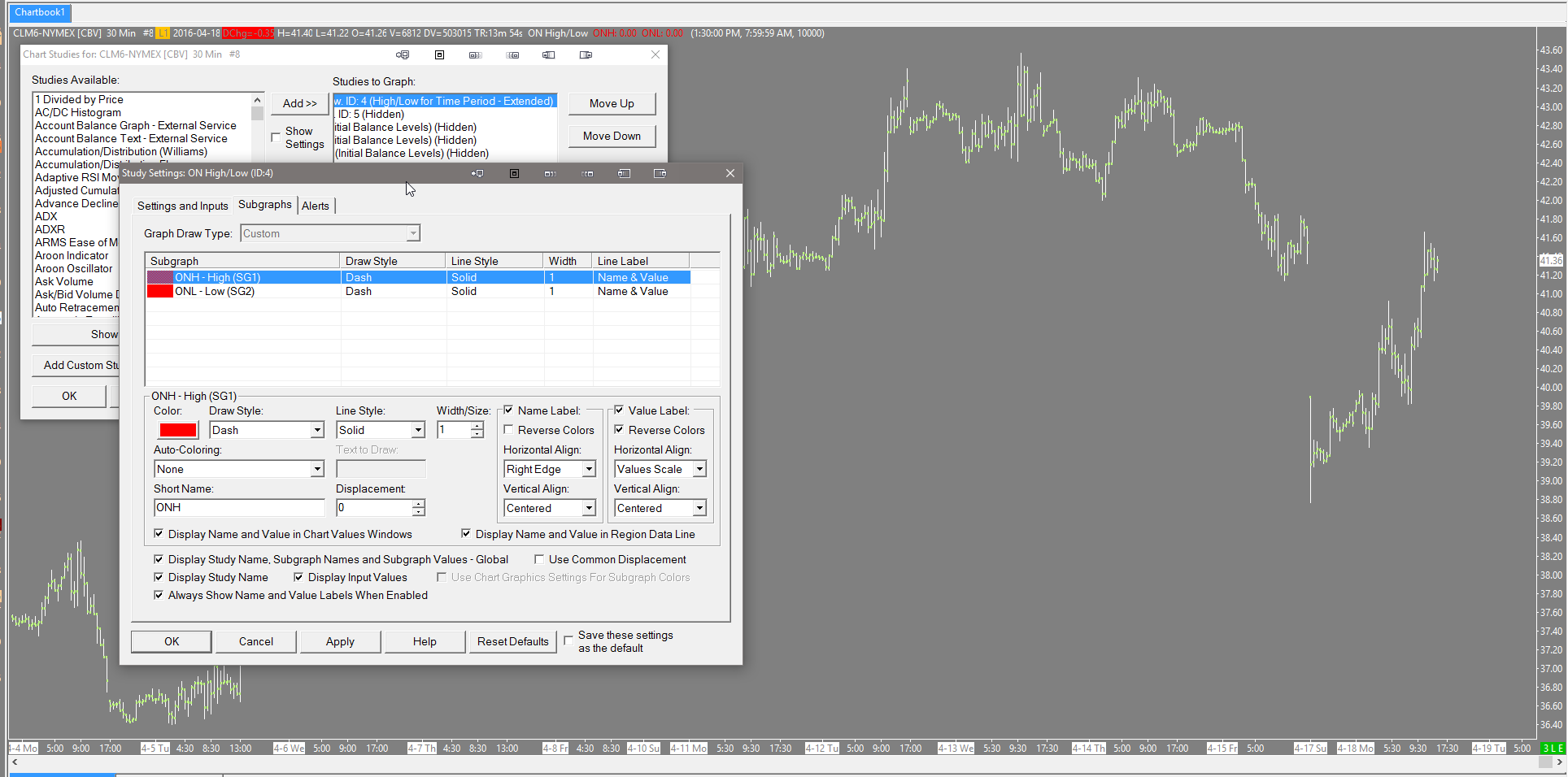Open the red Color swatch picker
This screenshot has height=777, width=1568.
(178, 430)
